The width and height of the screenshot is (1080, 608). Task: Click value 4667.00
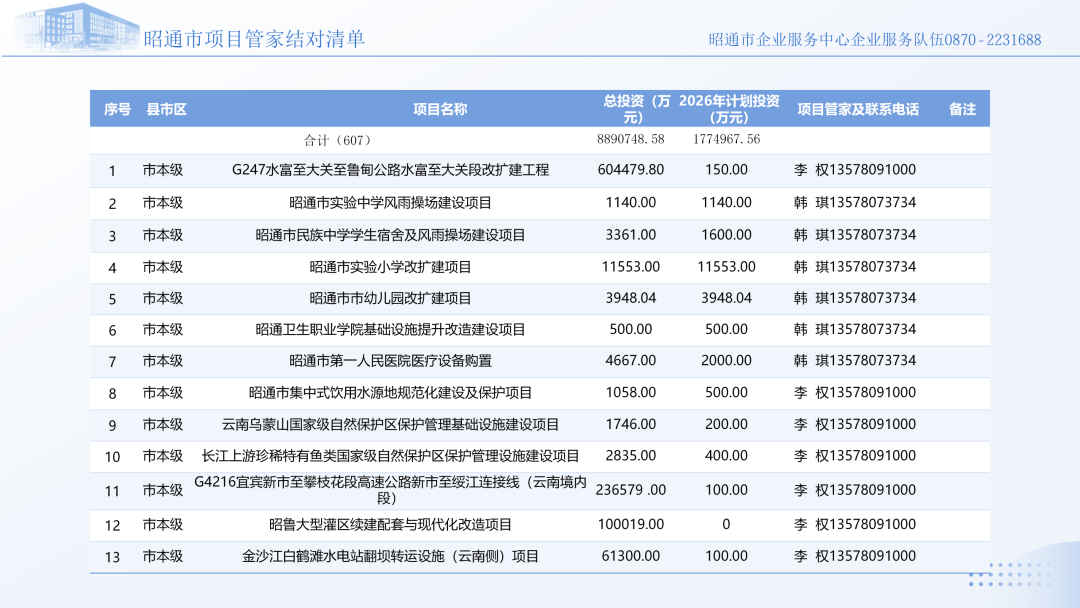(631, 360)
